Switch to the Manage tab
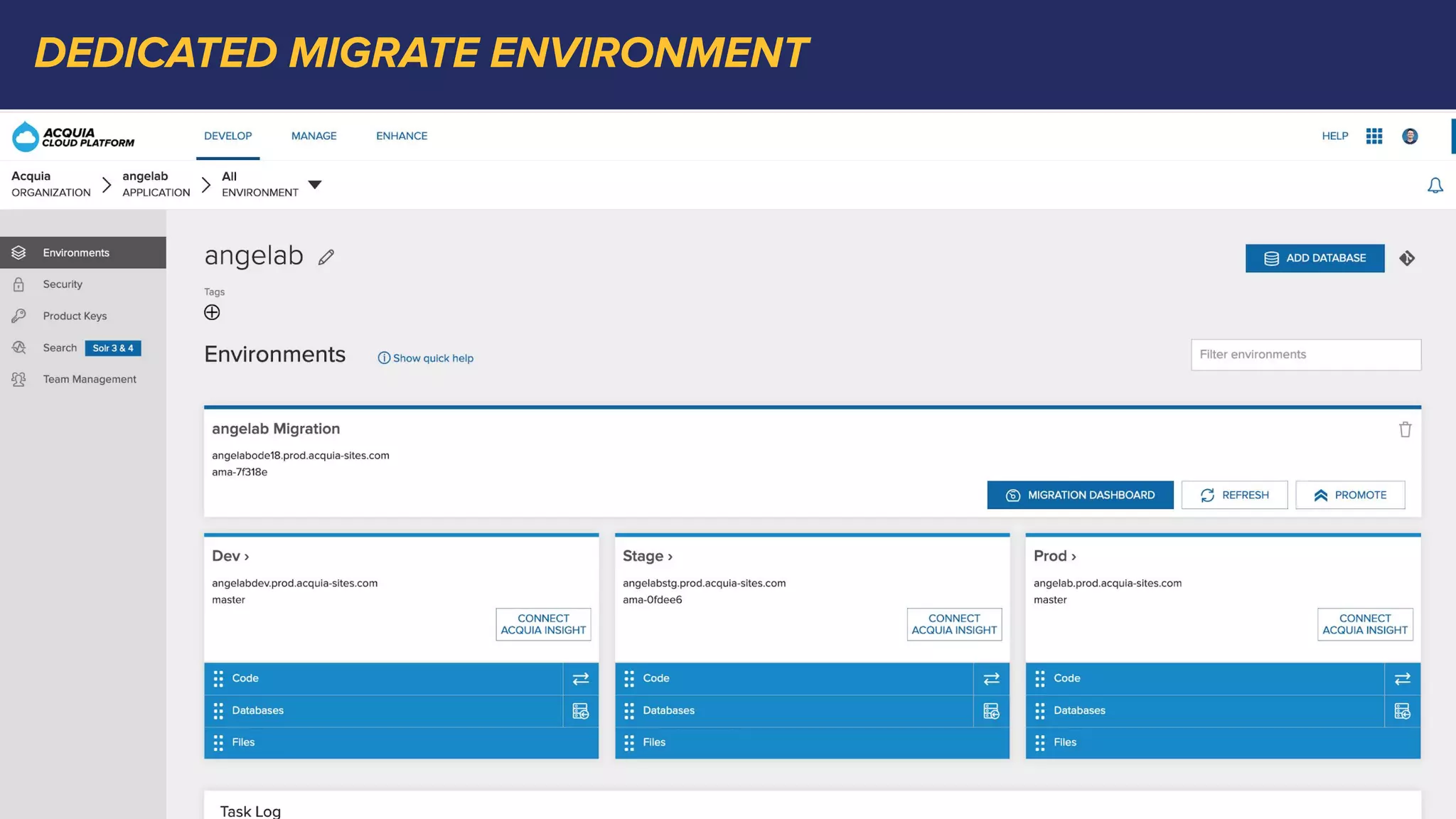The image size is (1456, 819). point(314,136)
